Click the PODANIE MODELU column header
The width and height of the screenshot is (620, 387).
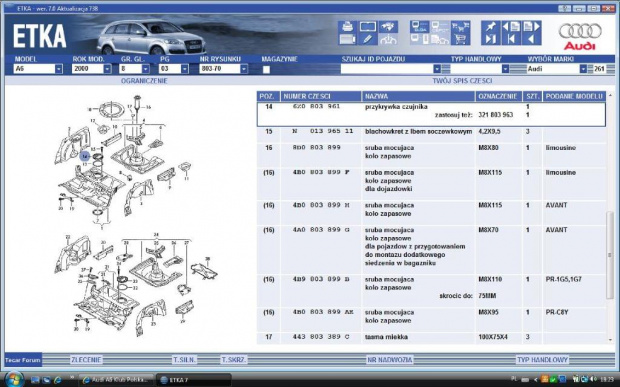(x=574, y=96)
